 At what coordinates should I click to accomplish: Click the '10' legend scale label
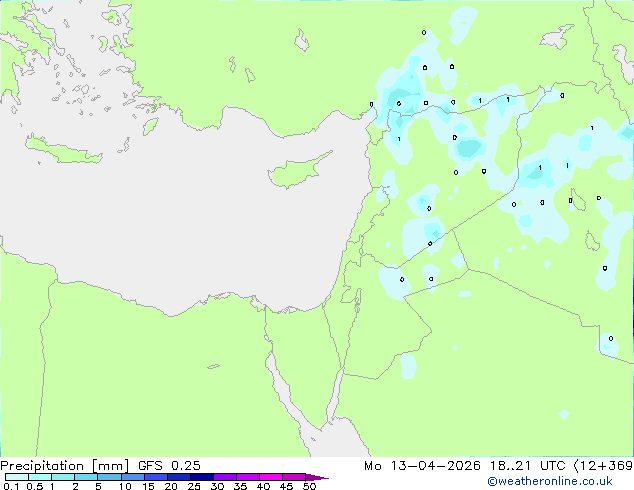(x=125, y=486)
